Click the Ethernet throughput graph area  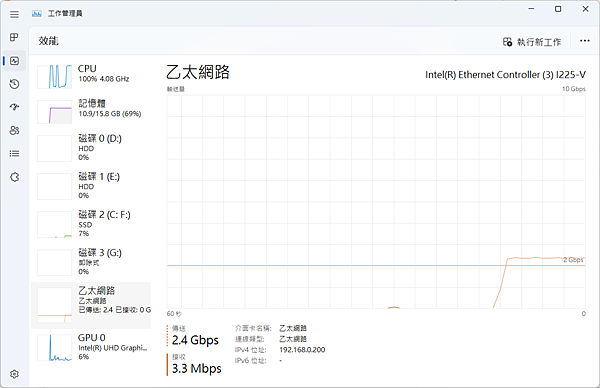(376, 201)
